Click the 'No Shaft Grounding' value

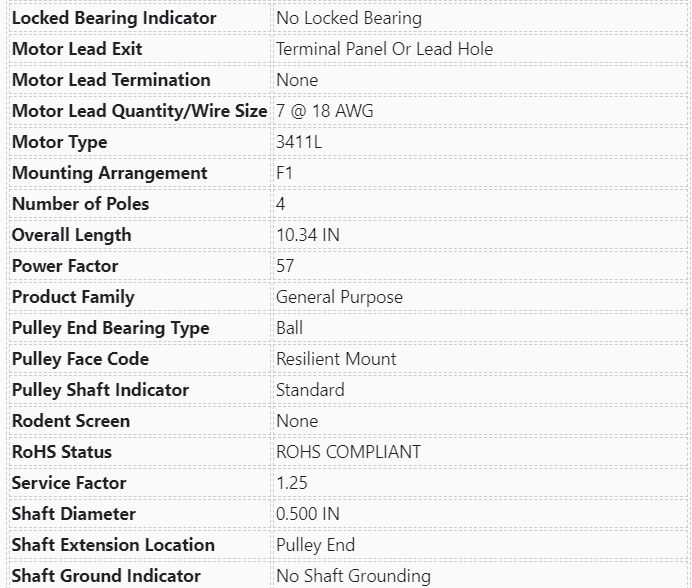click(x=353, y=576)
